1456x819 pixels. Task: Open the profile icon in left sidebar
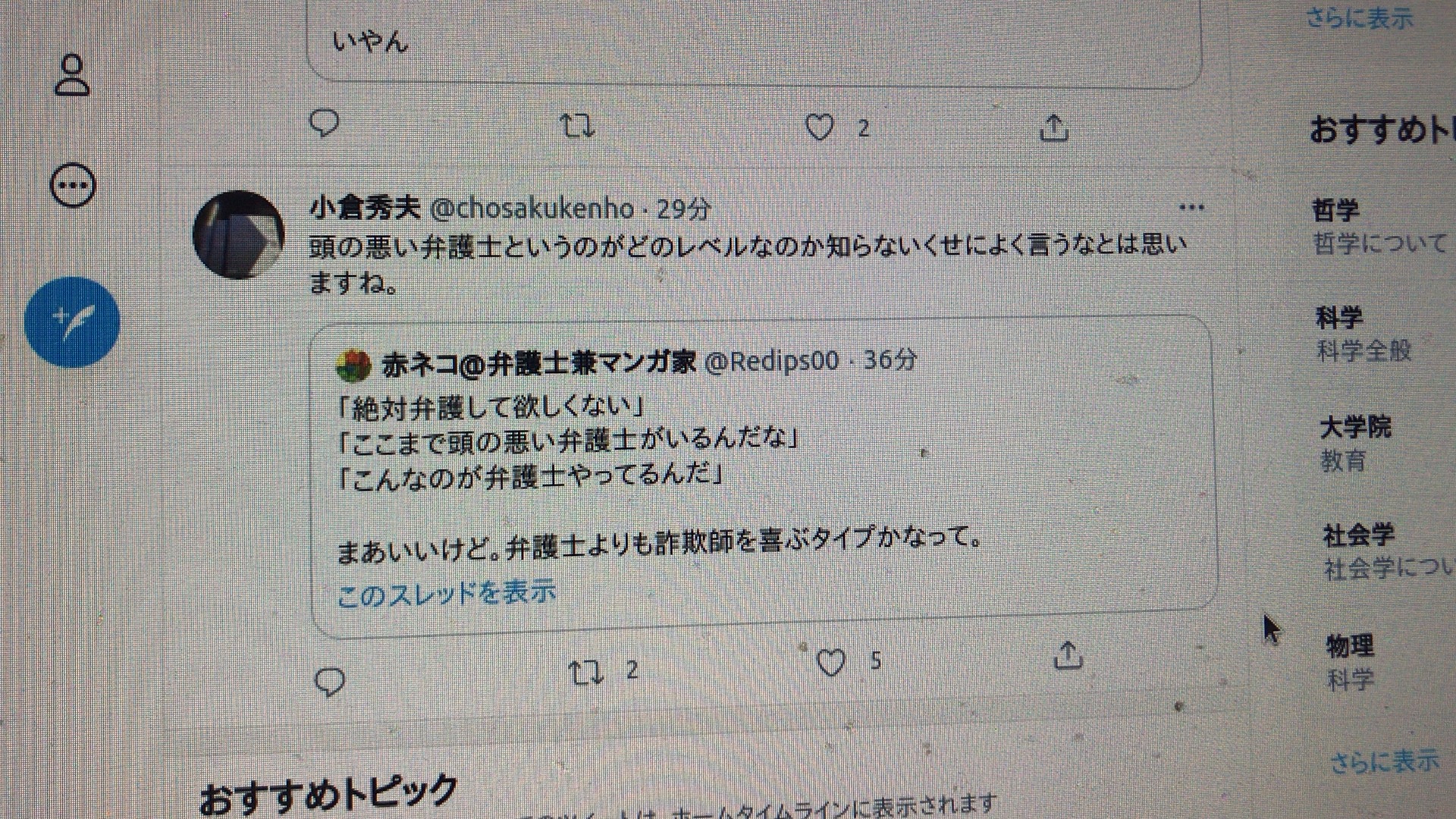point(72,74)
